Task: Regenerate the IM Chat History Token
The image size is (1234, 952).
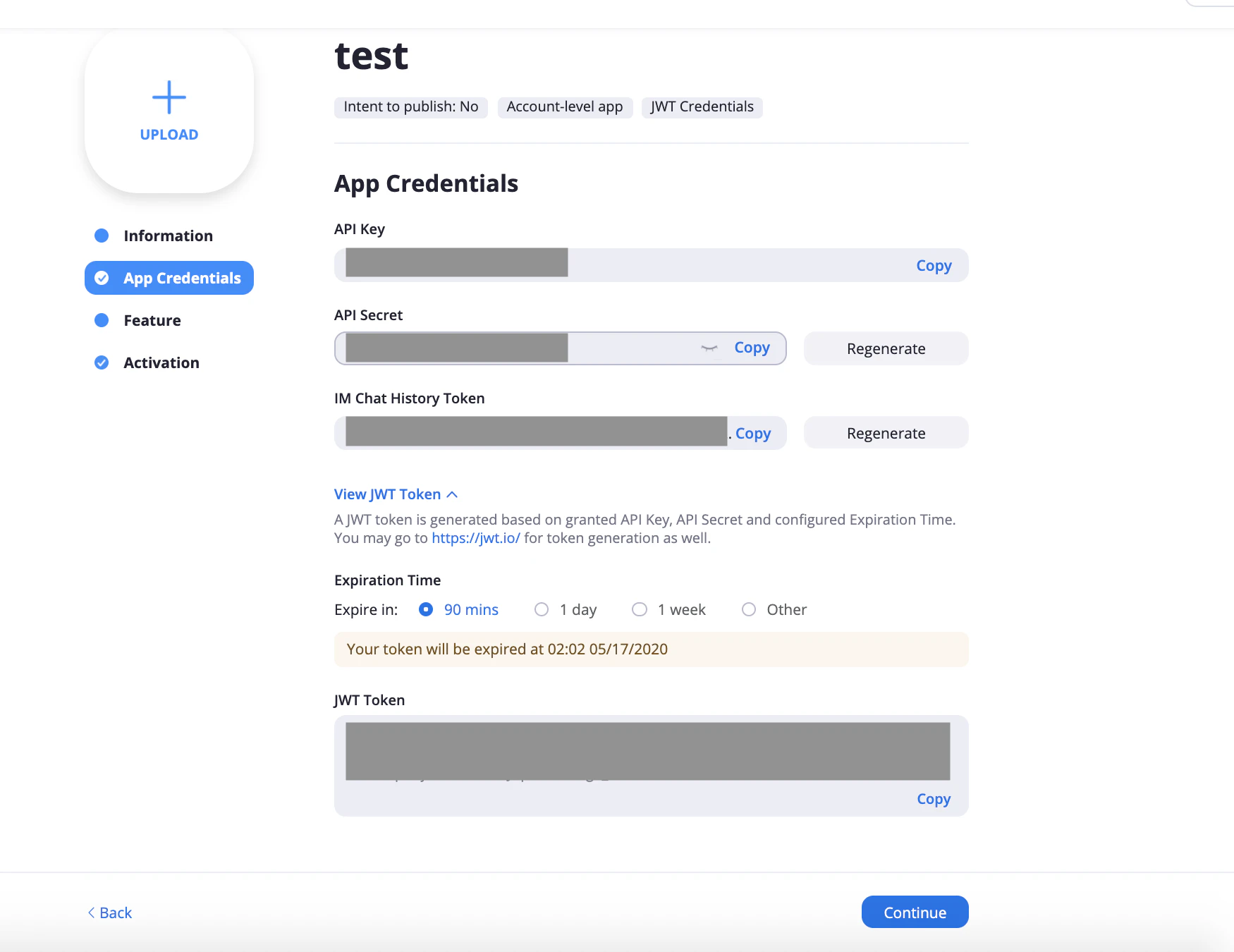Action: pyautogui.click(x=886, y=433)
